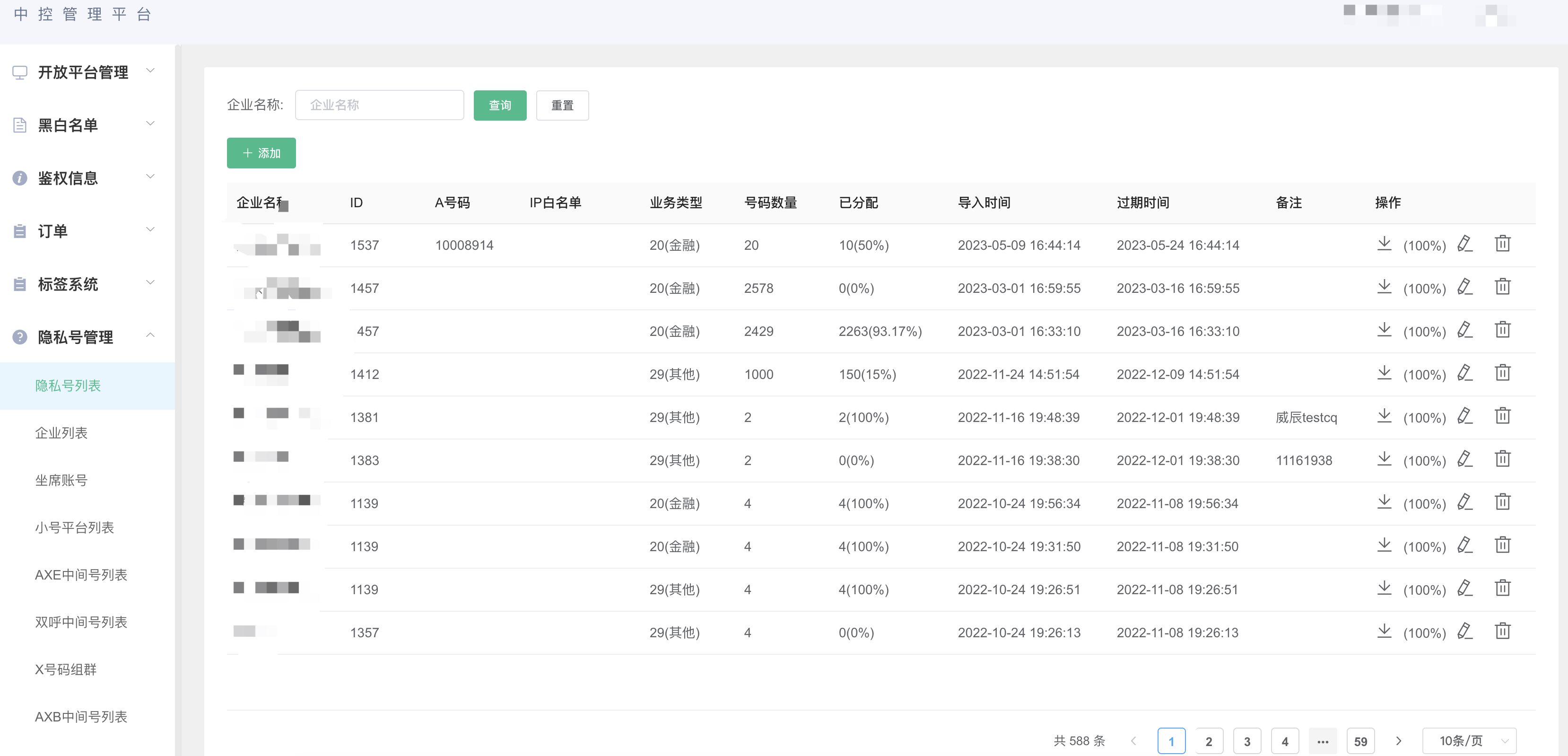Click the green 查询 search button
The width and height of the screenshot is (1568, 756).
coord(500,105)
